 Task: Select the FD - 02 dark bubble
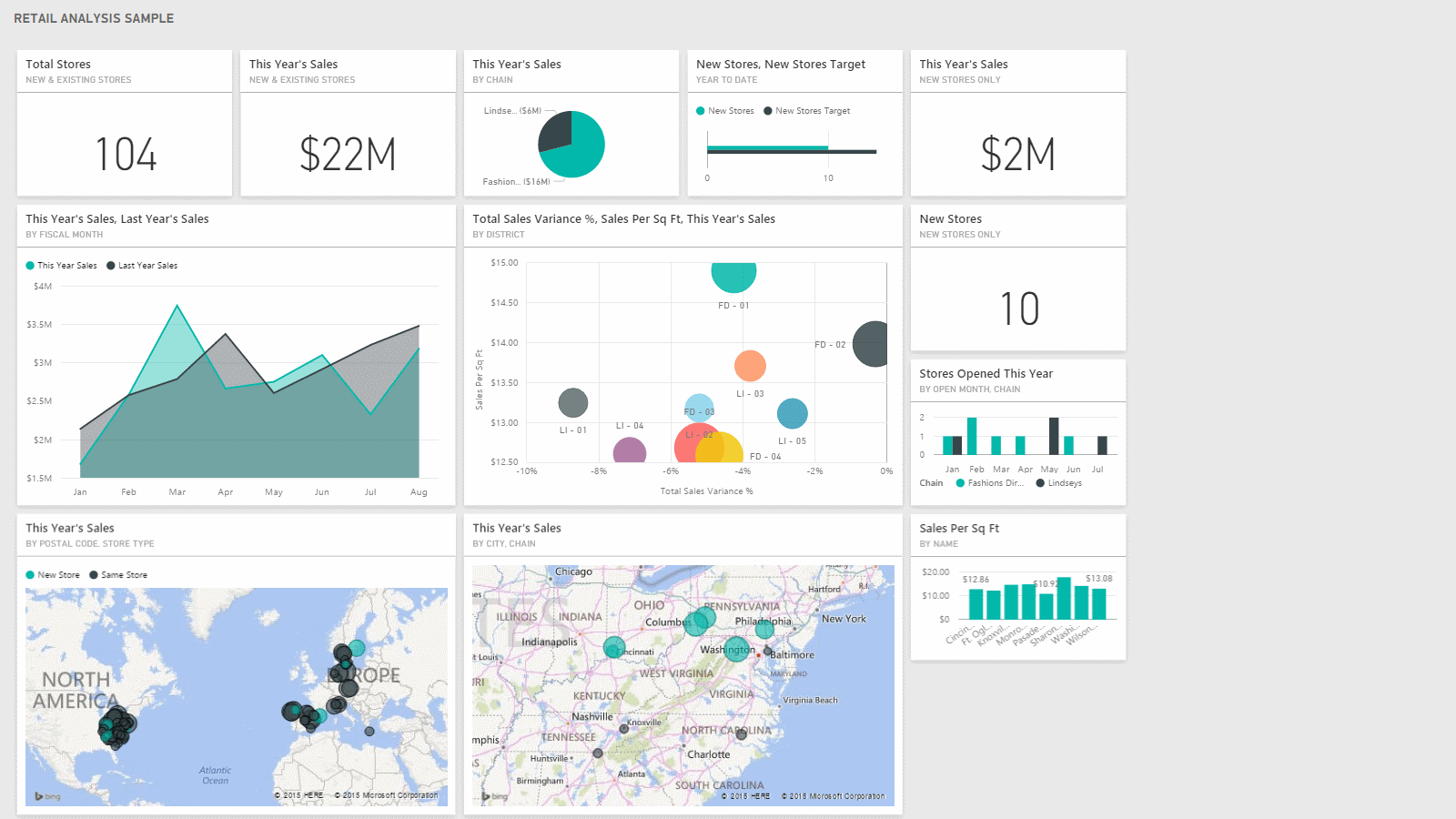pyautogui.click(x=872, y=344)
